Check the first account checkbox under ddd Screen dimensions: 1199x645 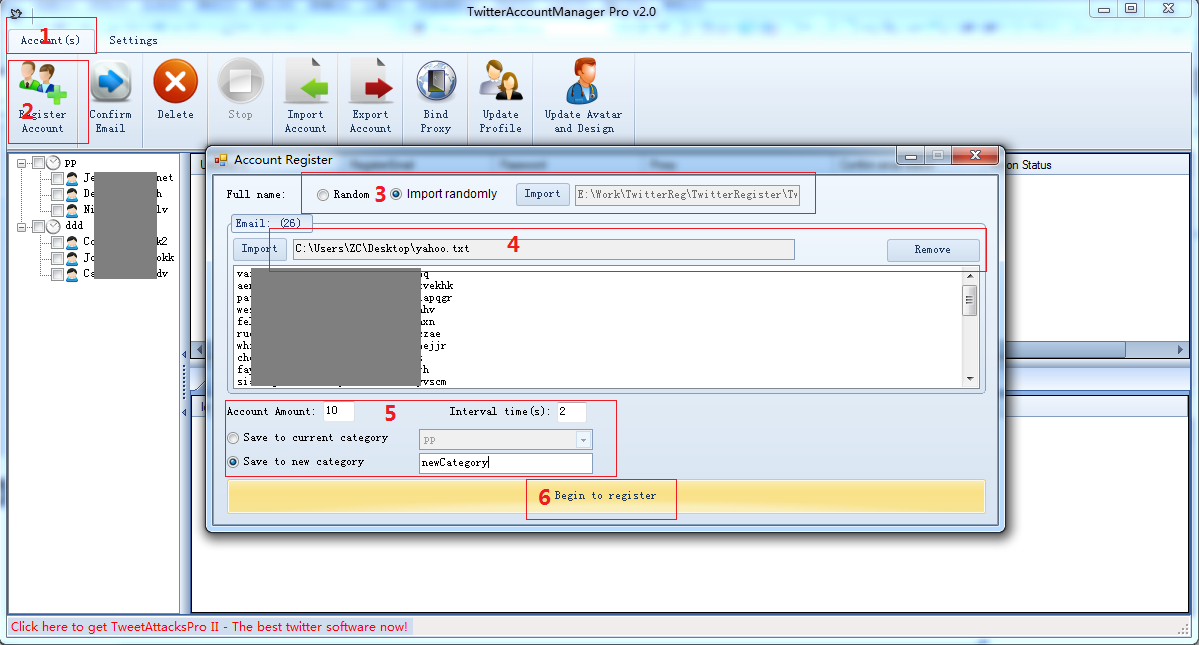click(x=57, y=242)
